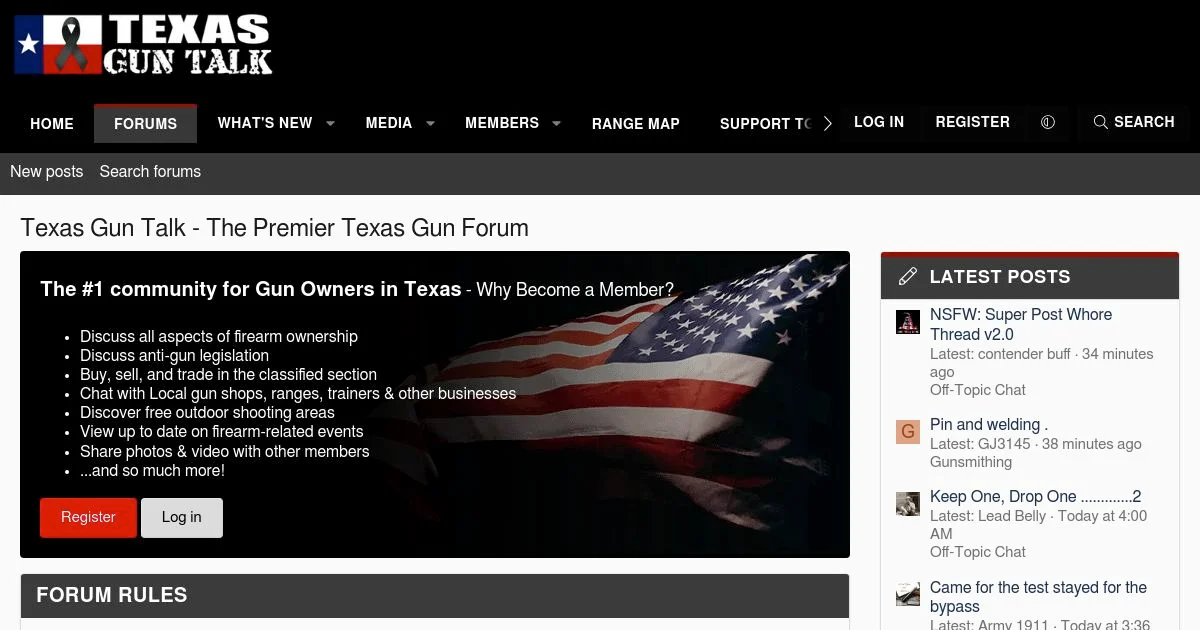
Task: Click '...and so much more!' bullet
Action: [152, 470]
